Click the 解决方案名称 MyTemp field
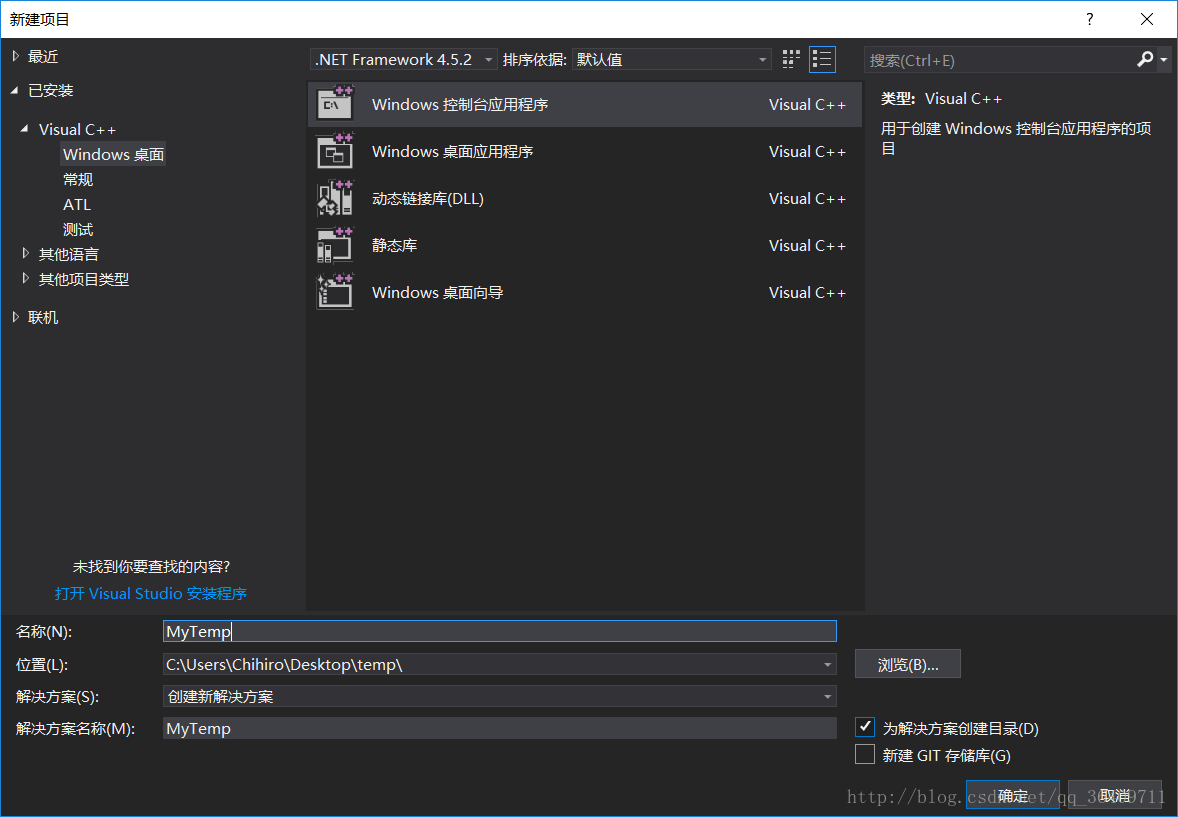This screenshot has height=817, width=1178. [x=500, y=728]
